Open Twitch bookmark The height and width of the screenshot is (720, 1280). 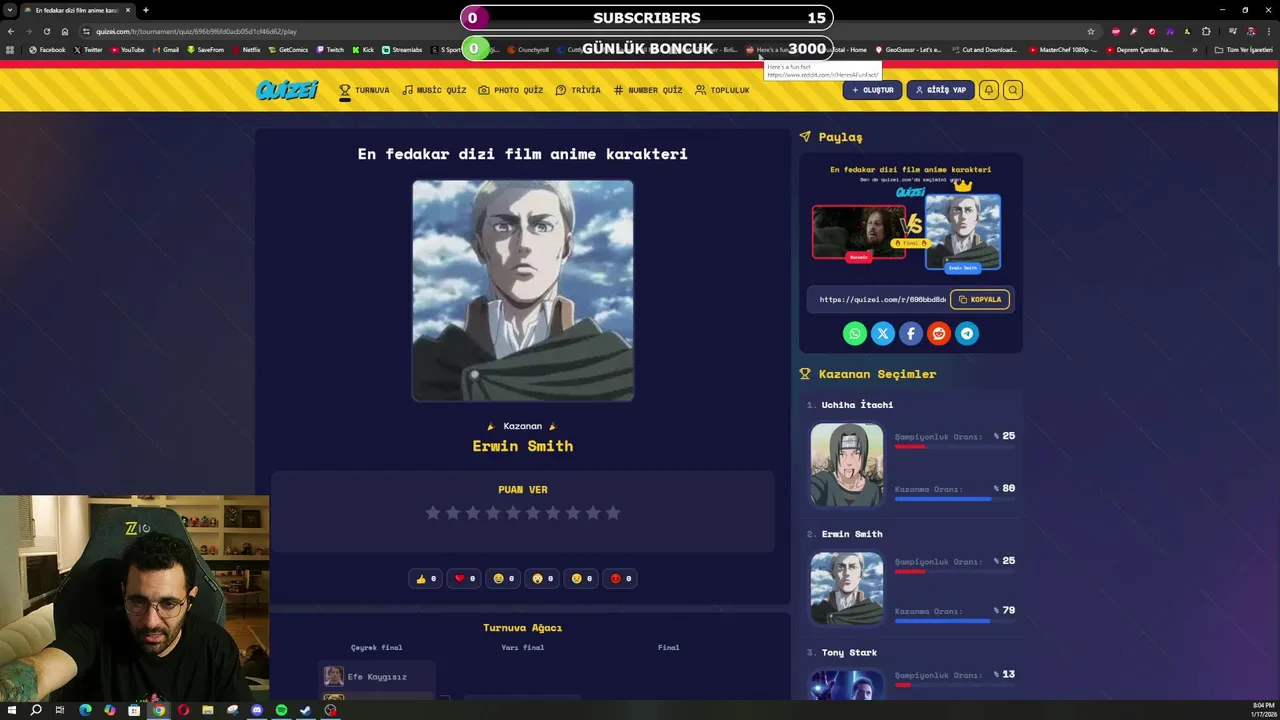click(x=330, y=49)
